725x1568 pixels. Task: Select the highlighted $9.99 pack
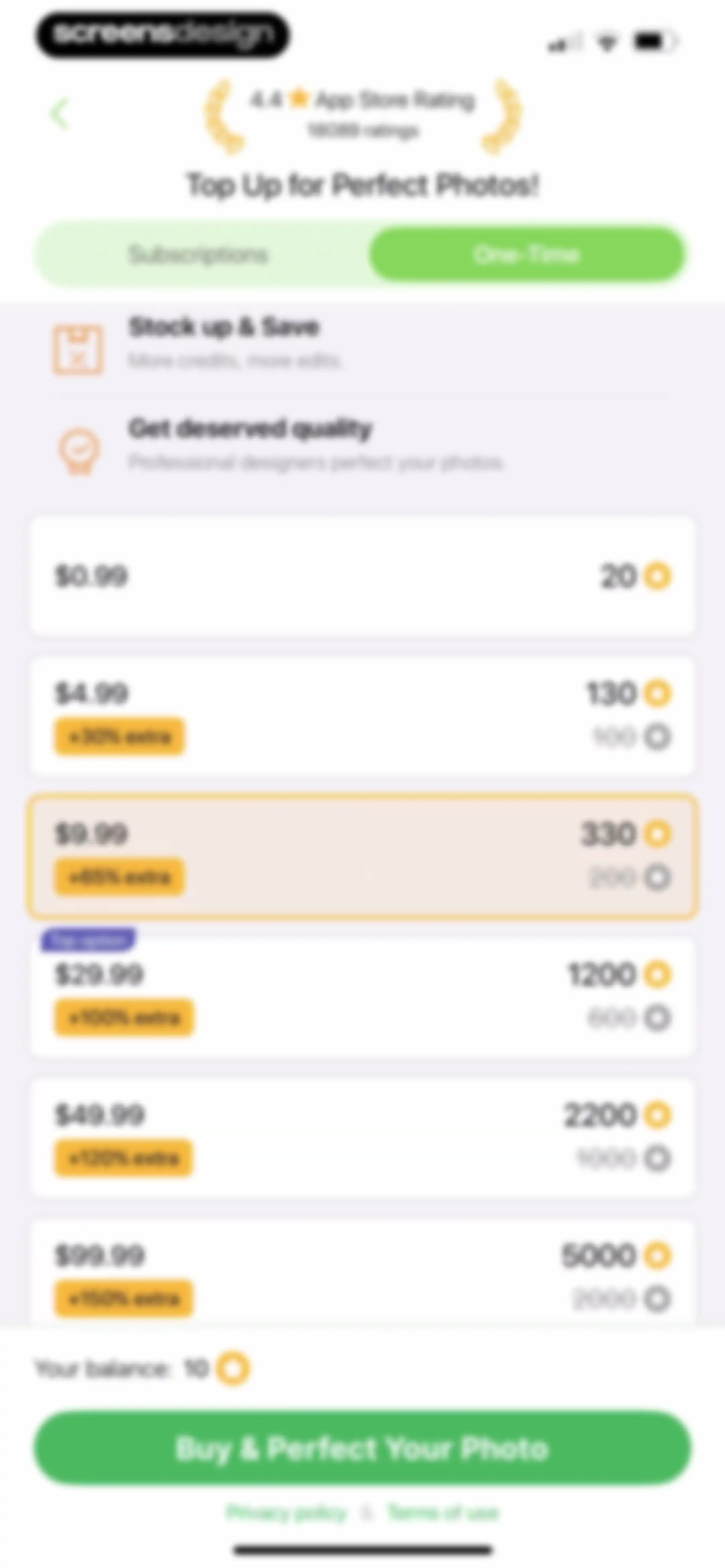coord(363,856)
